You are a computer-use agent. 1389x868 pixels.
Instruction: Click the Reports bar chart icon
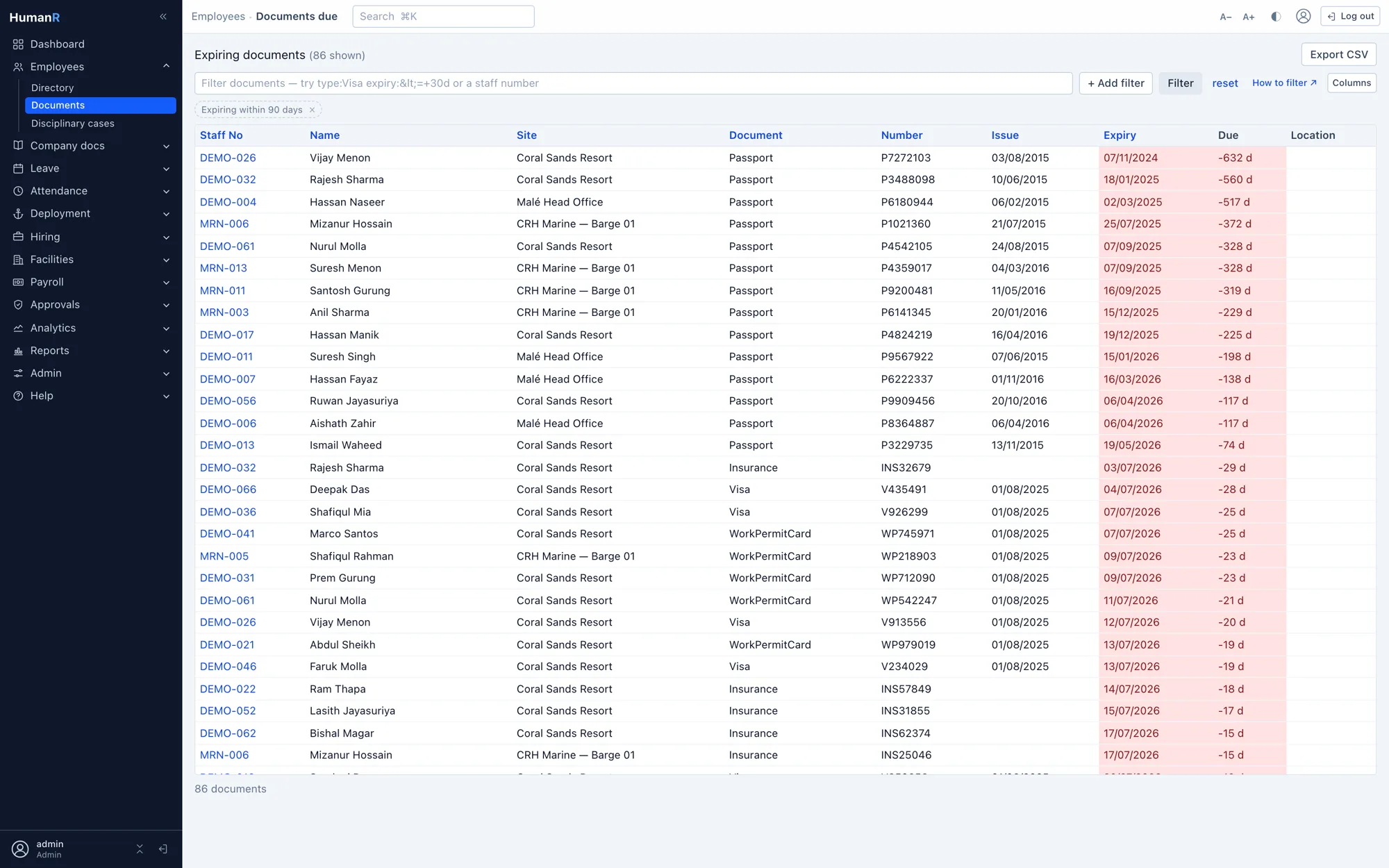(x=18, y=351)
